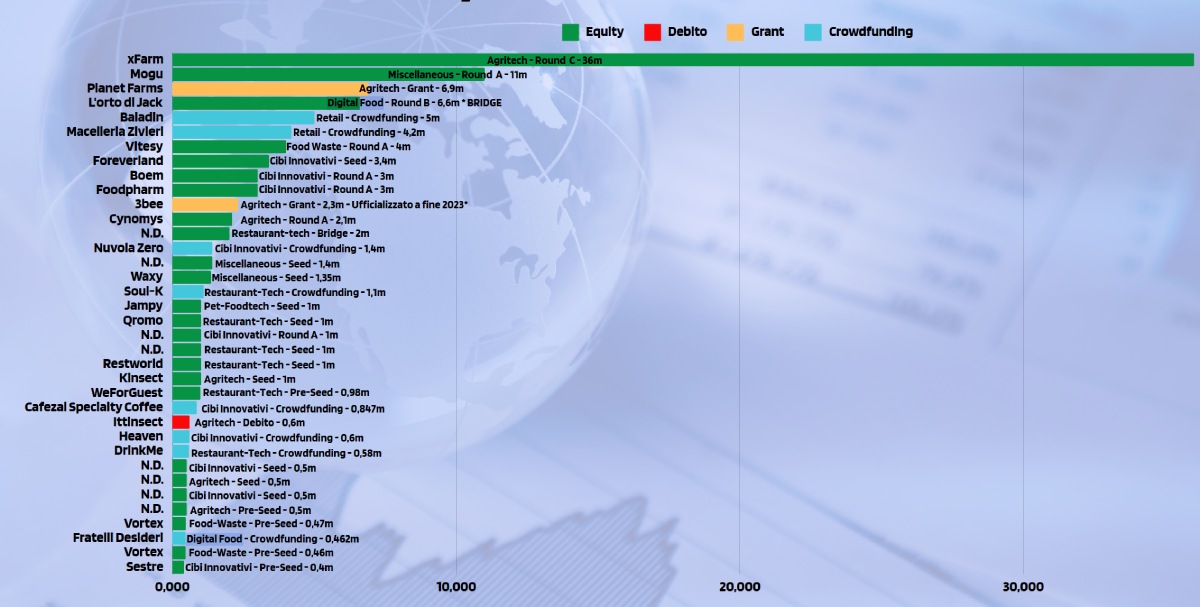Toggle the Equity series legend label

[x=604, y=32]
